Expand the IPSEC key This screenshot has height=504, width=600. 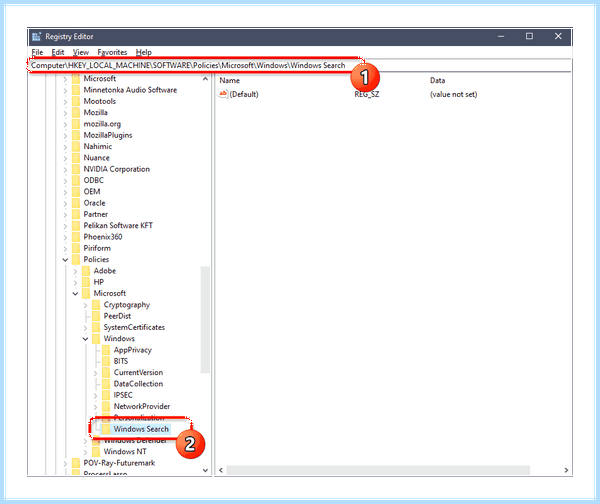pyautogui.click(x=95, y=395)
